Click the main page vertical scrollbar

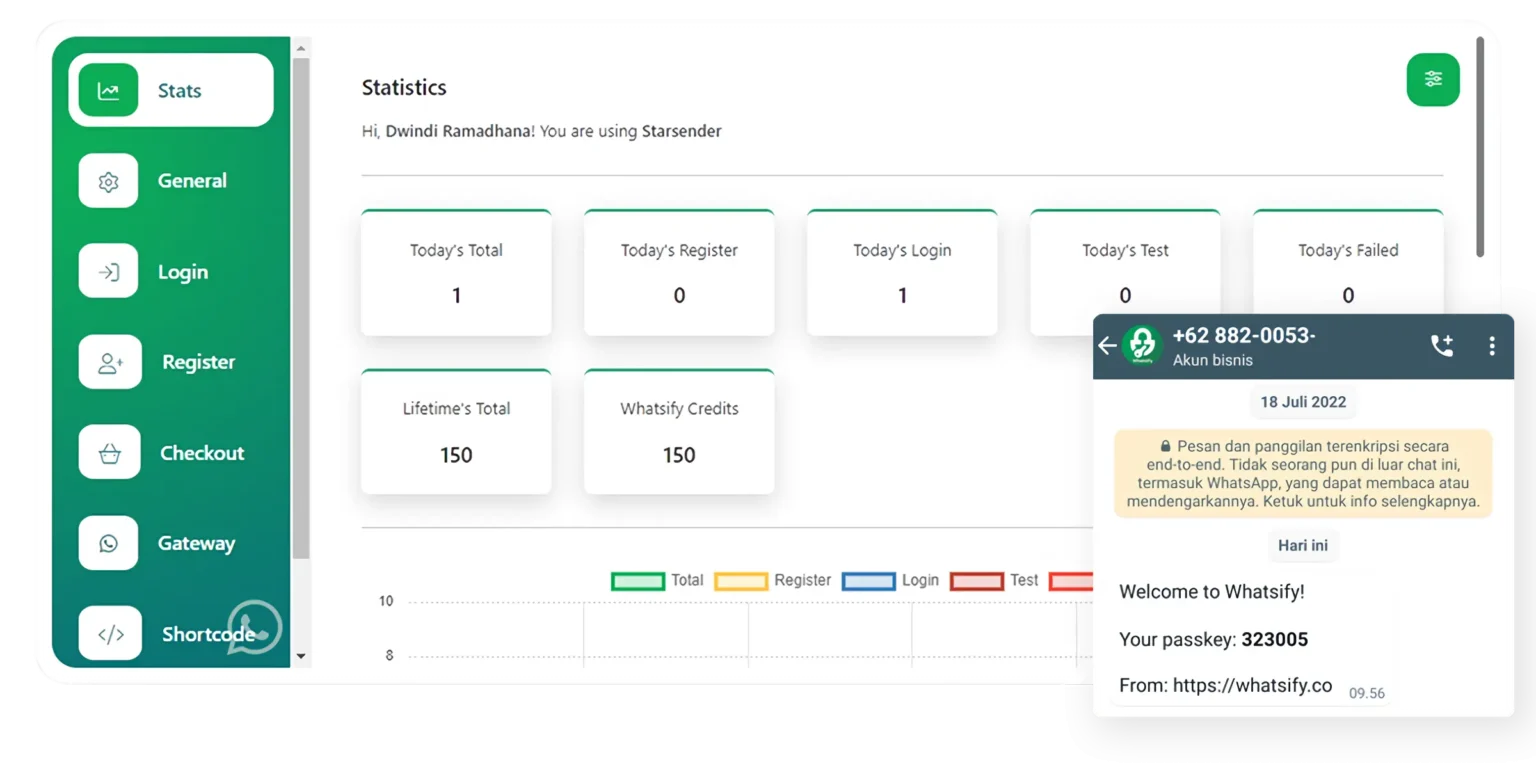[1480, 147]
